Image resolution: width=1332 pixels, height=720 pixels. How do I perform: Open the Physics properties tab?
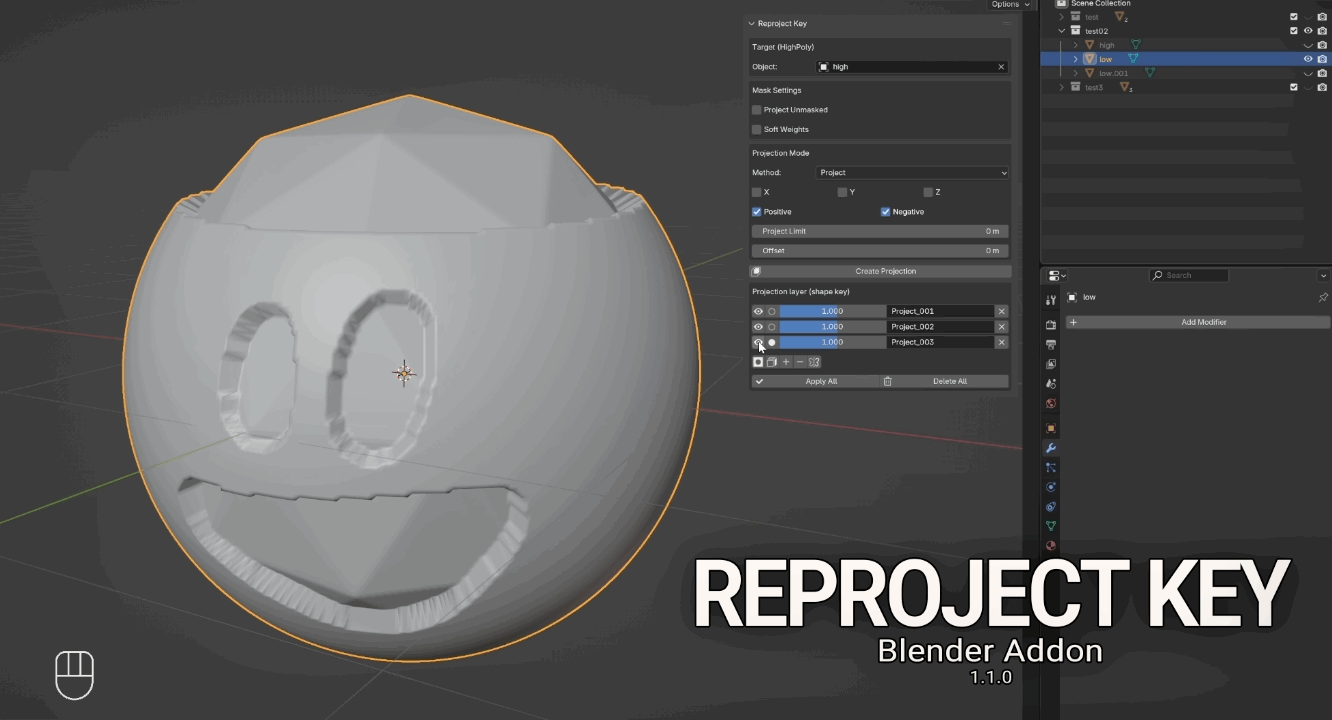pos(1051,487)
